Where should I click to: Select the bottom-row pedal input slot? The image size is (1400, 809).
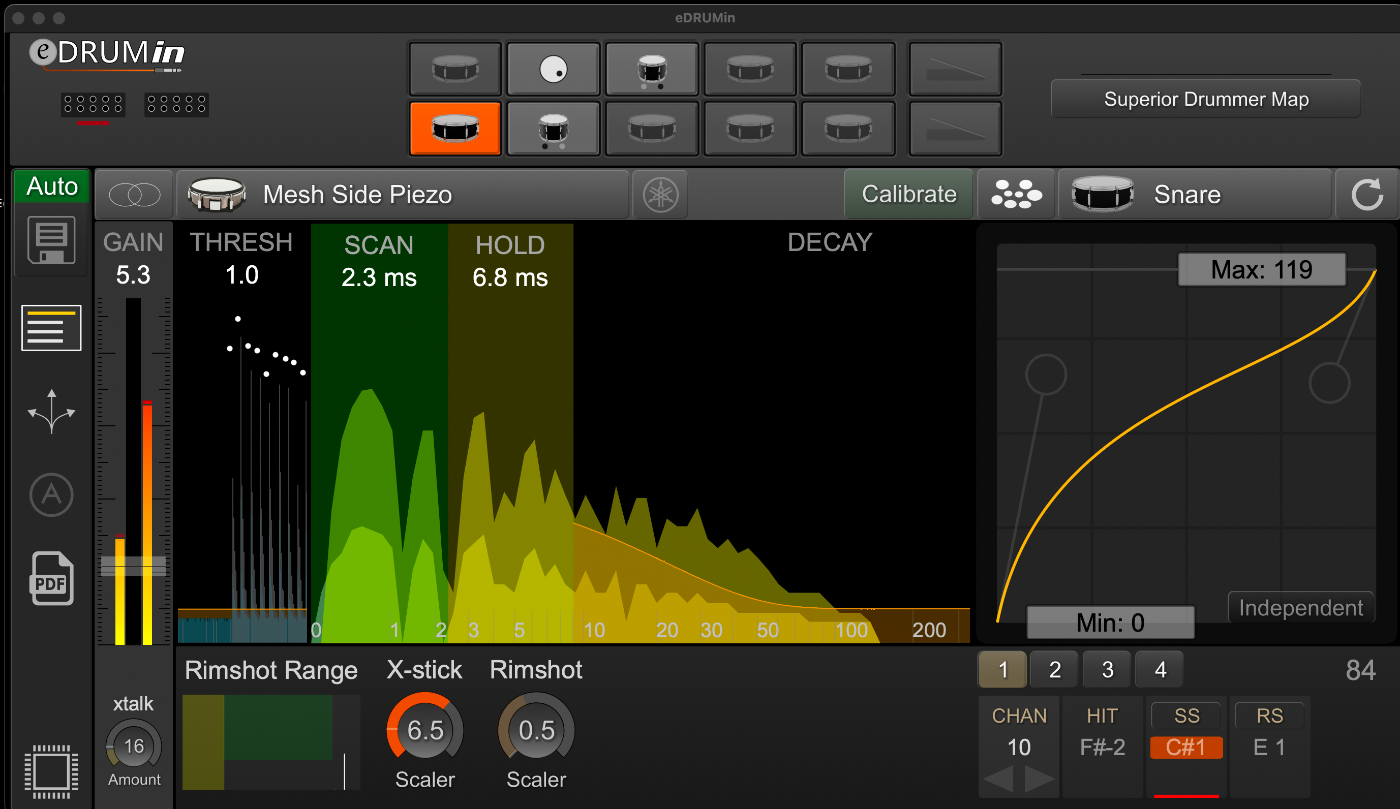954,128
